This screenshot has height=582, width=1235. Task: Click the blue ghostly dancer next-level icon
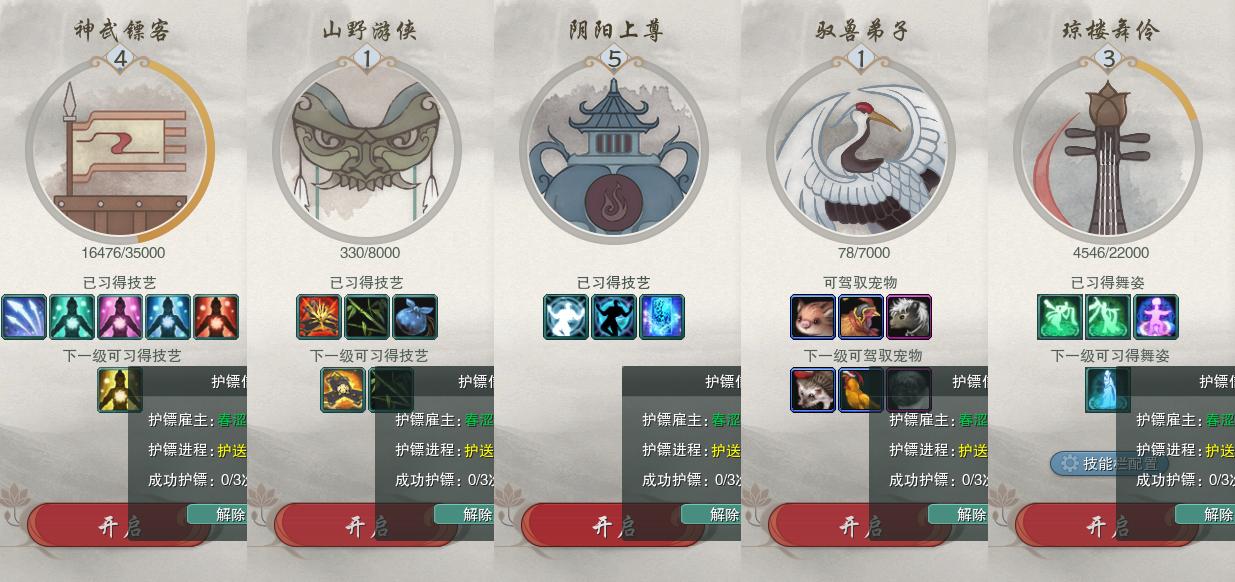click(1108, 390)
